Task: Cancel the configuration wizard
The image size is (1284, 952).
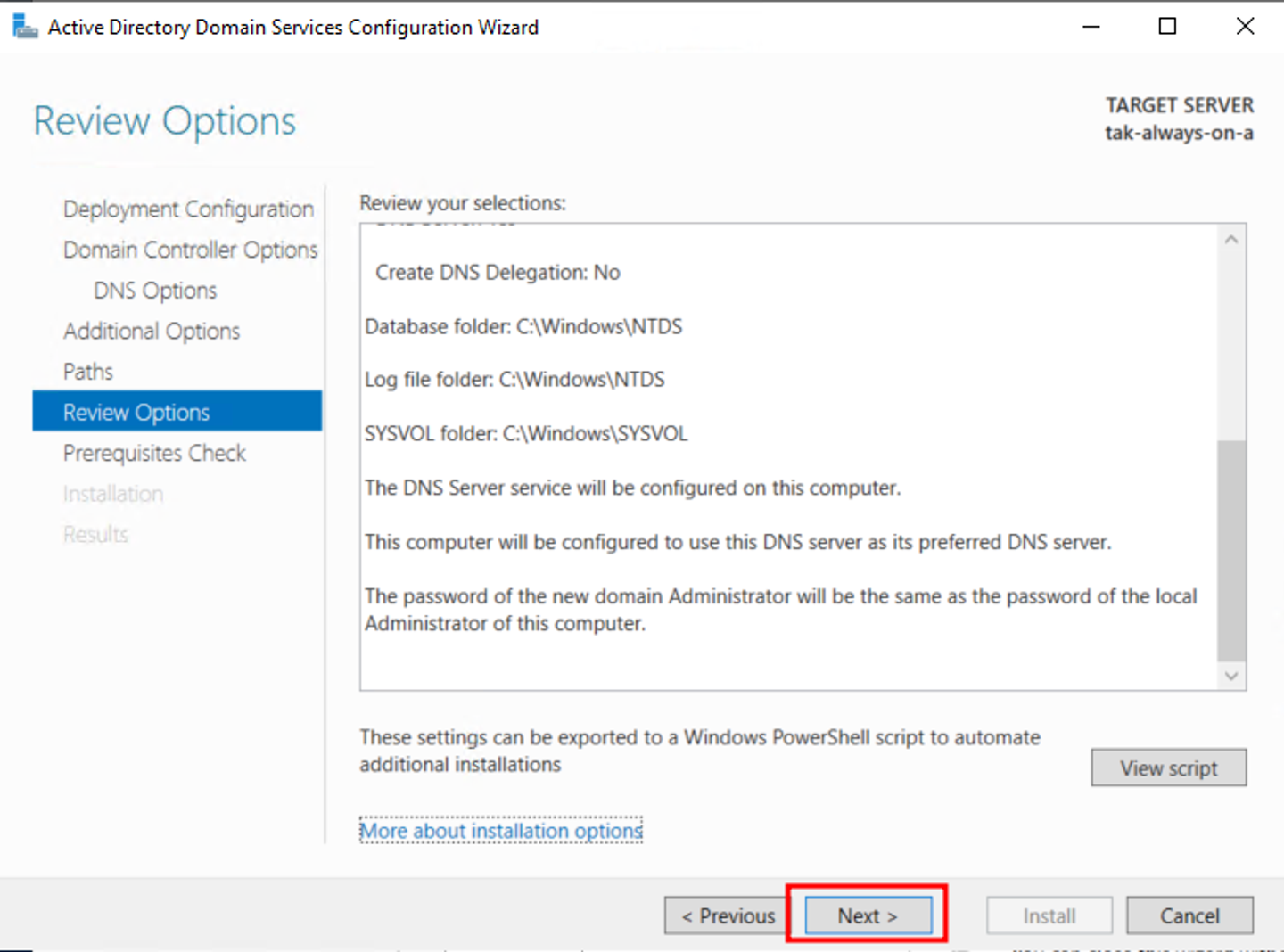Action: (1189, 915)
